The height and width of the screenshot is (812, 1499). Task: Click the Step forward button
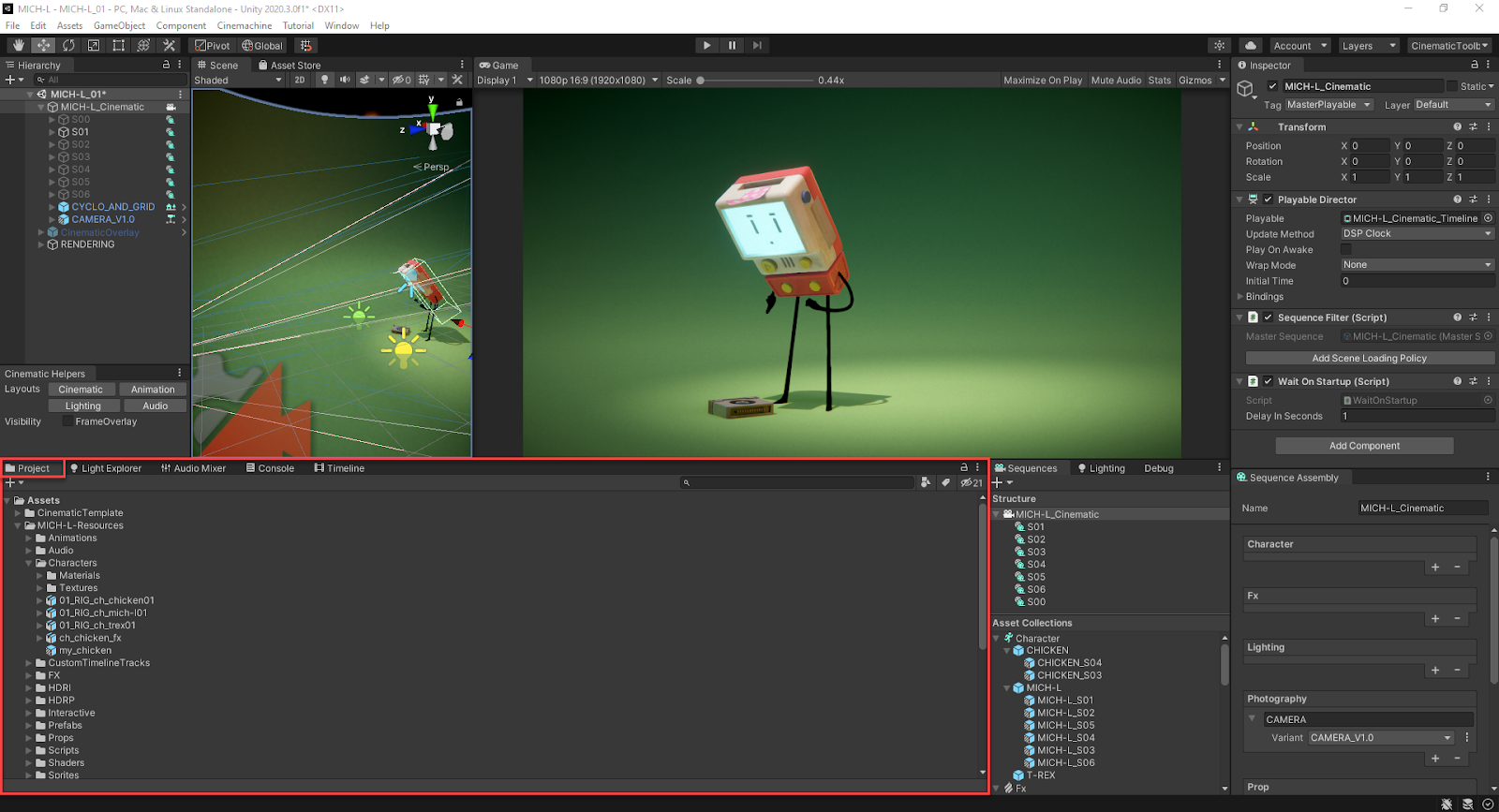757,45
